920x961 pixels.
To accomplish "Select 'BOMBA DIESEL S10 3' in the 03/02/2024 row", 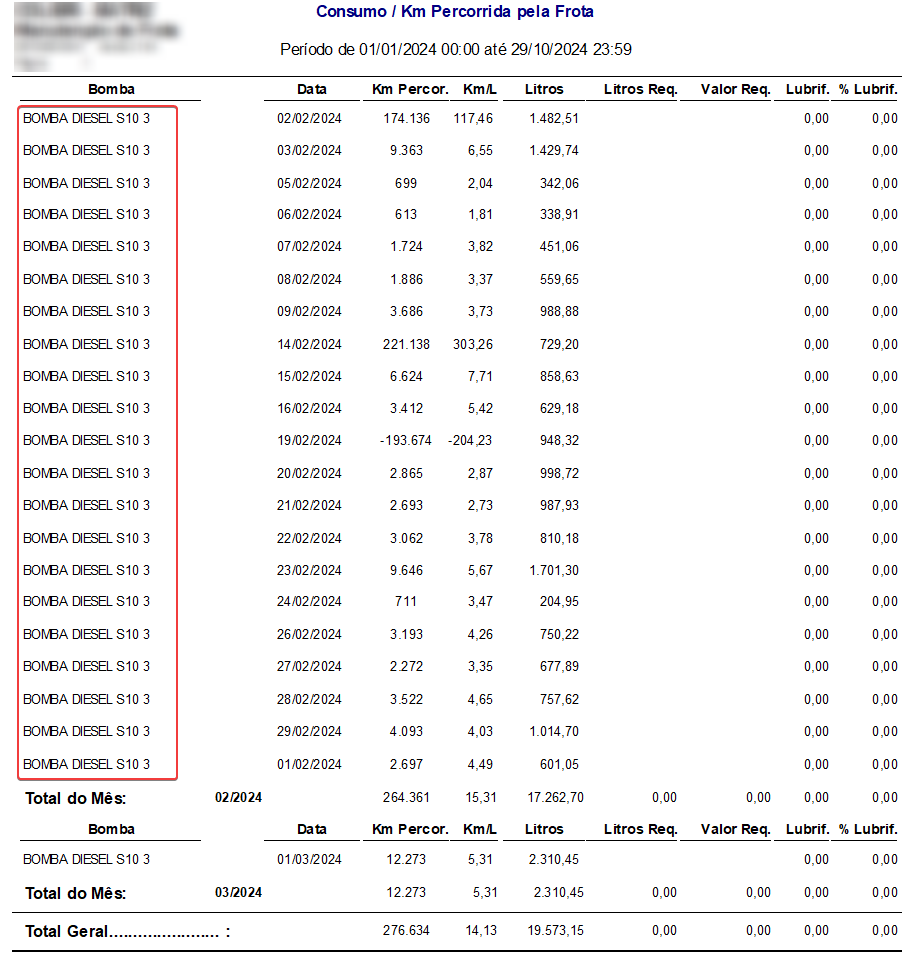I will [x=86, y=150].
